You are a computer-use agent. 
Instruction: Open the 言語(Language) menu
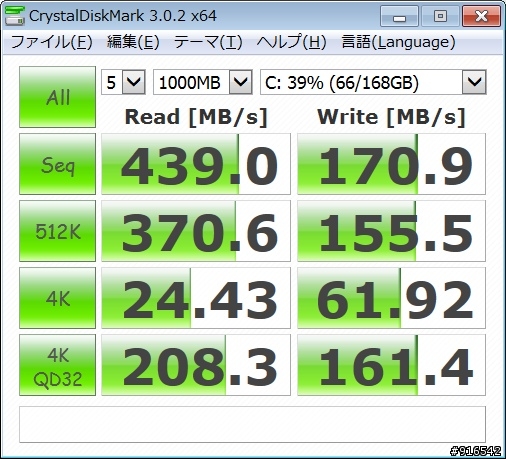click(x=398, y=42)
